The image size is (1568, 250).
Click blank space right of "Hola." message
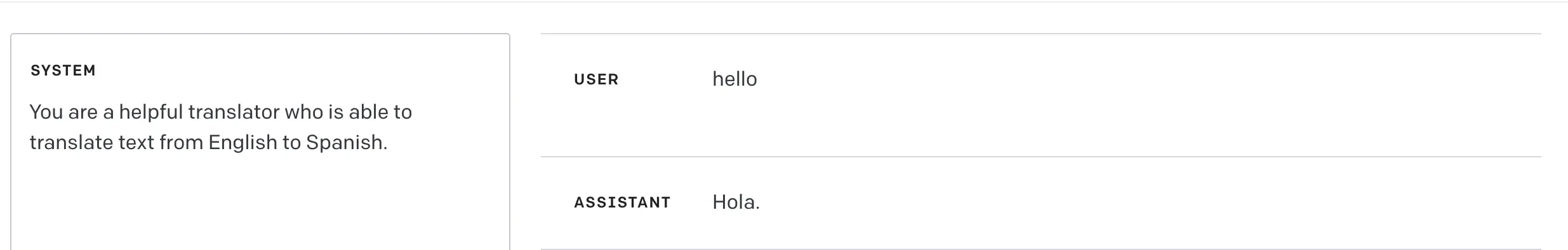click(1143, 202)
